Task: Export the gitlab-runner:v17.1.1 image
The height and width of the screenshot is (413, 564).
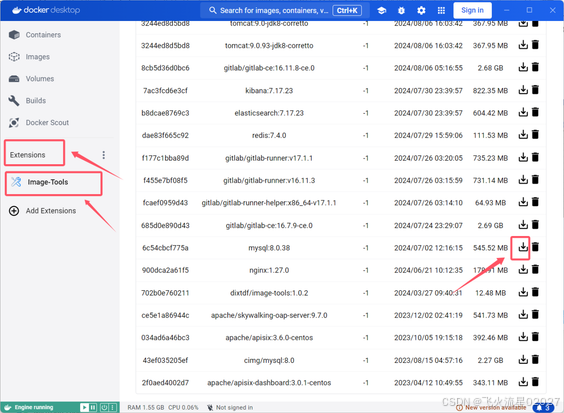Action: pyautogui.click(x=523, y=157)
